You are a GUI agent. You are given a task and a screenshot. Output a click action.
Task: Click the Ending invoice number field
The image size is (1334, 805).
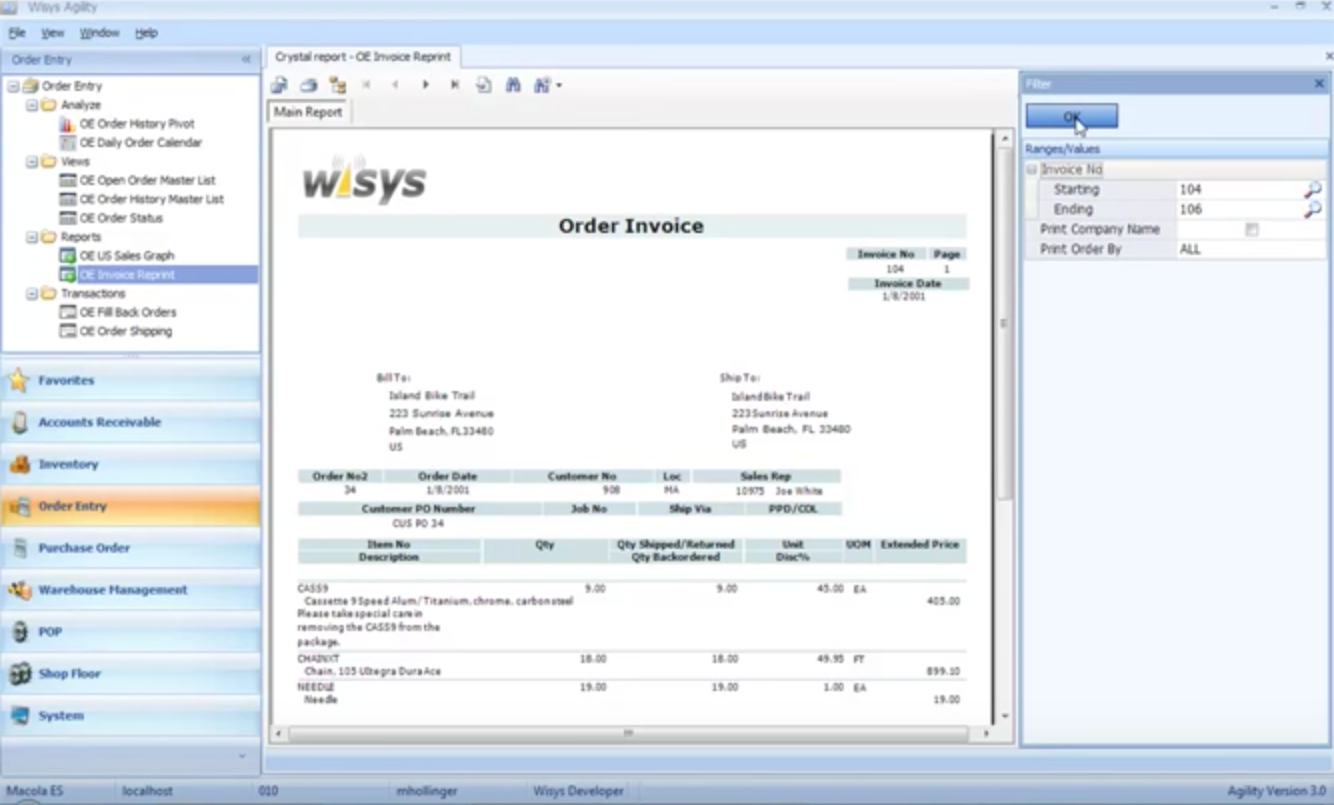point(1239,209)
